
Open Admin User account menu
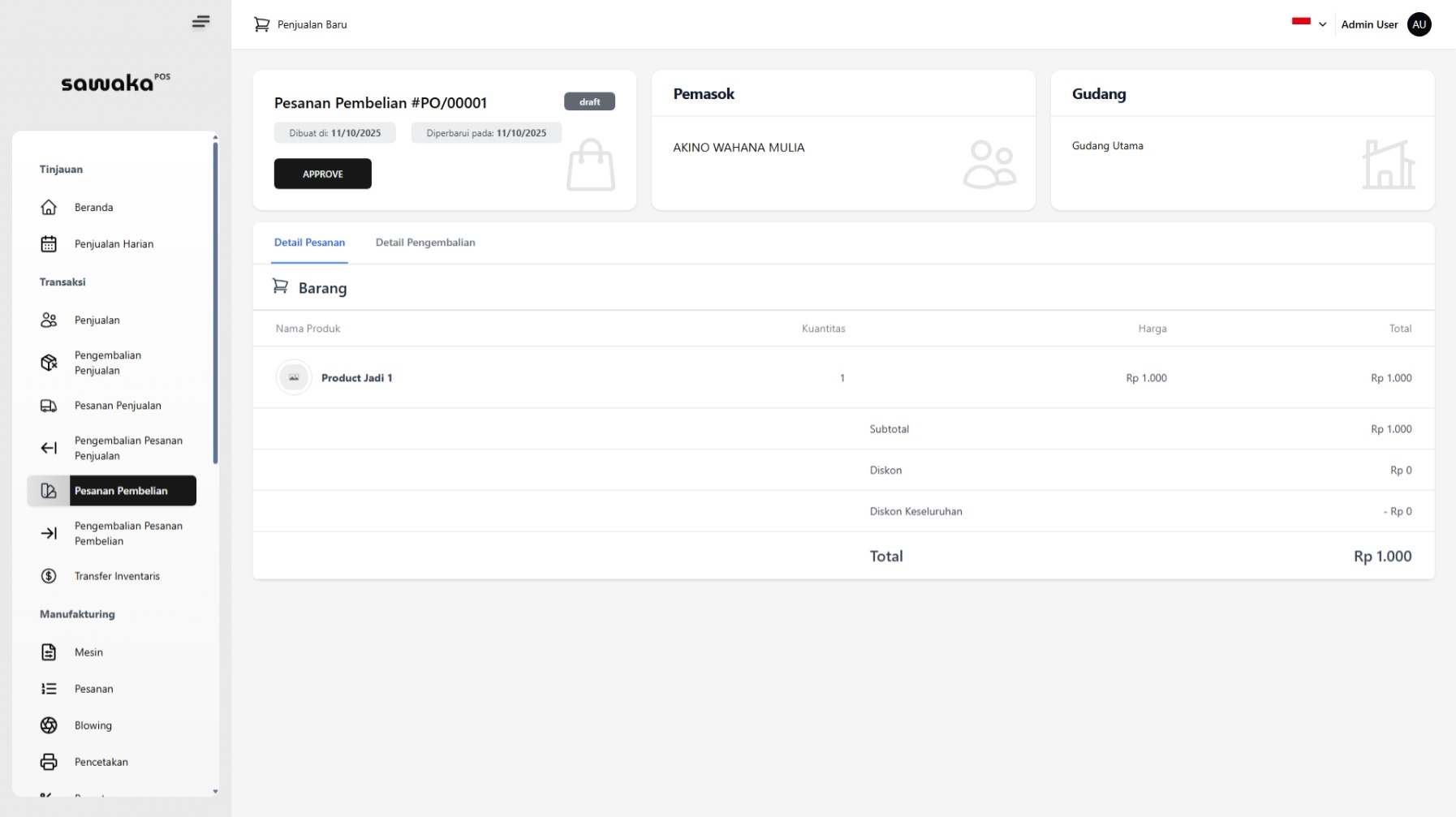tap(1385, 24)
